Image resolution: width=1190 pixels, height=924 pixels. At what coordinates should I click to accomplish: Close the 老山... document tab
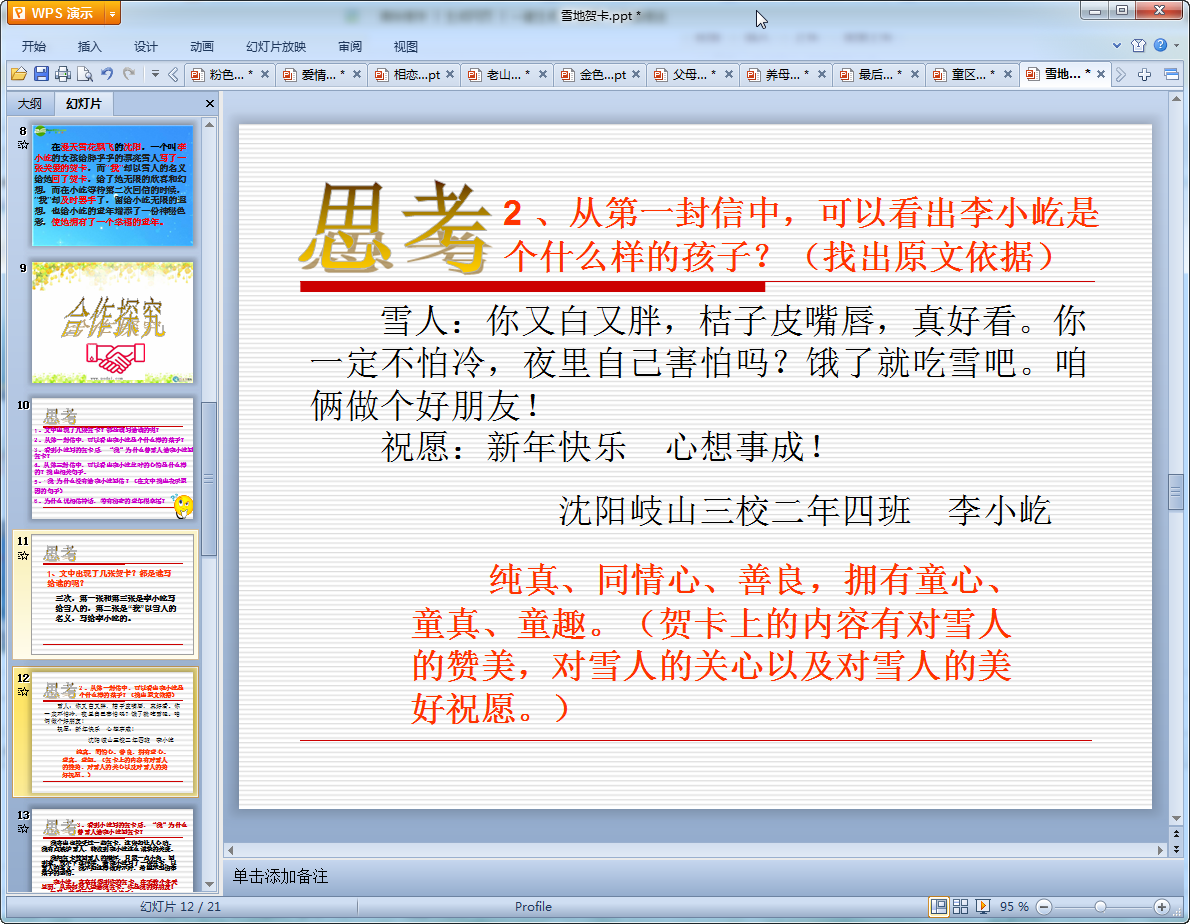(543, 74)
